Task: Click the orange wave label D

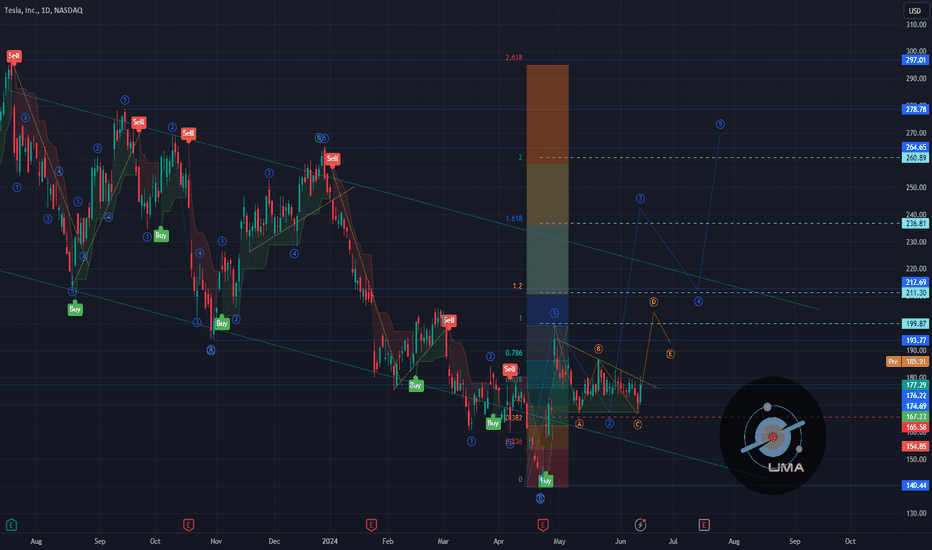Action: coord(653,302)
